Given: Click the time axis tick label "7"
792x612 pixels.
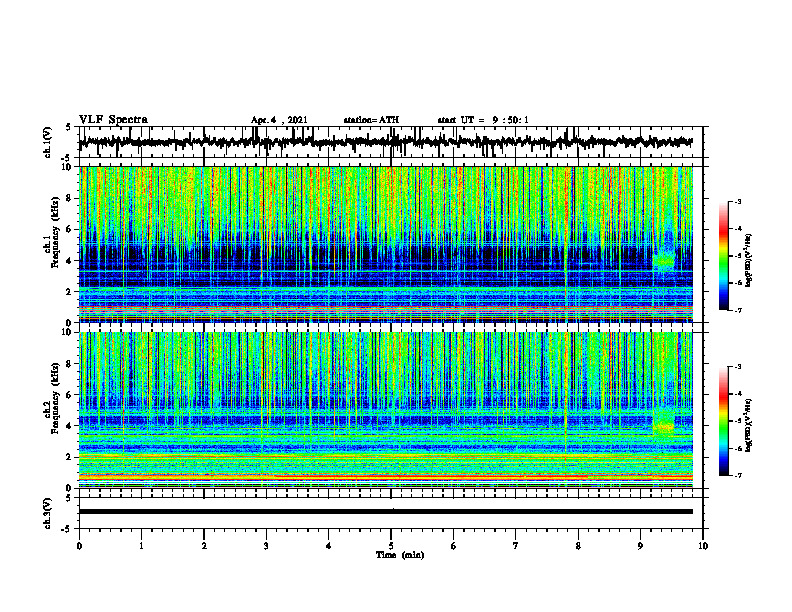Looking at the screenshot, I should pyautogui.click(x=516, y=546).
